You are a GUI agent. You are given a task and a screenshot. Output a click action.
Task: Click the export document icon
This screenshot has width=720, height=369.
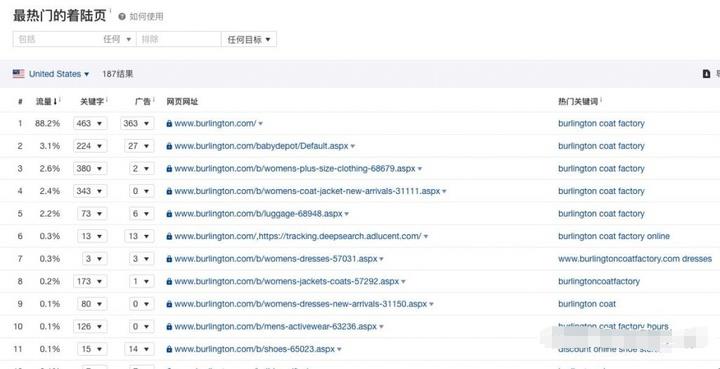707,74
